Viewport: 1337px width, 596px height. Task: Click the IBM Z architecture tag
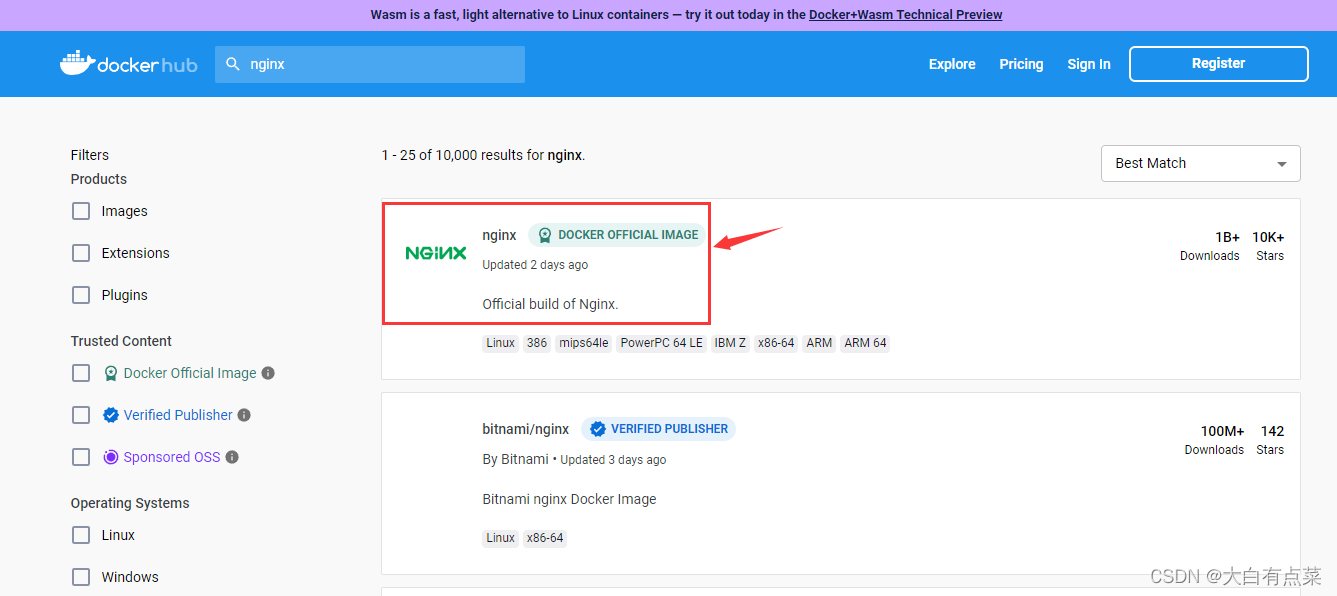[x=730, y=343]
